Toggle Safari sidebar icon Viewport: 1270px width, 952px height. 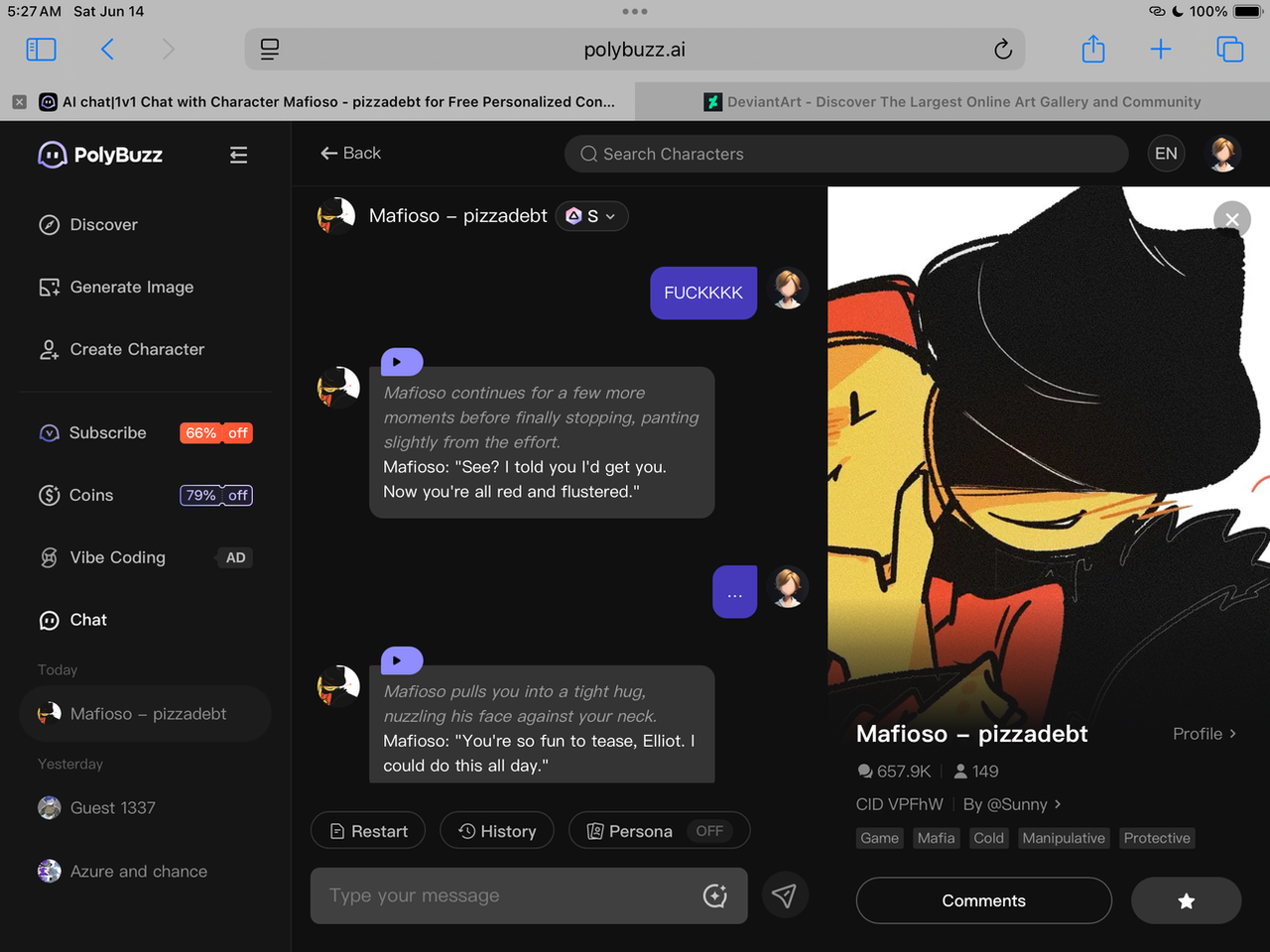41,50
